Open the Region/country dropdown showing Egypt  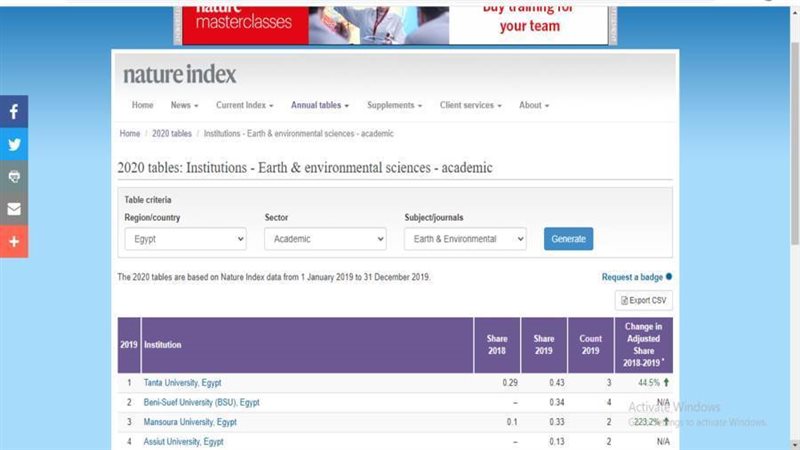185,239
